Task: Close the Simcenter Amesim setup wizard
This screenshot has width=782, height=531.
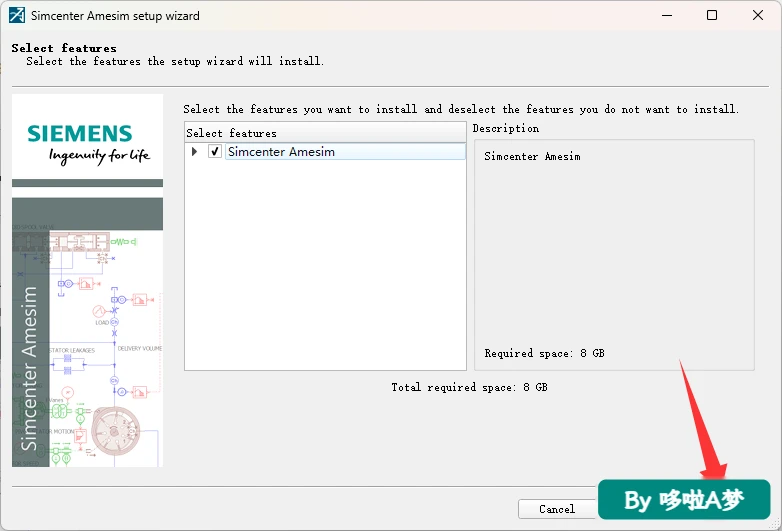Action: [x=758, y=15]
